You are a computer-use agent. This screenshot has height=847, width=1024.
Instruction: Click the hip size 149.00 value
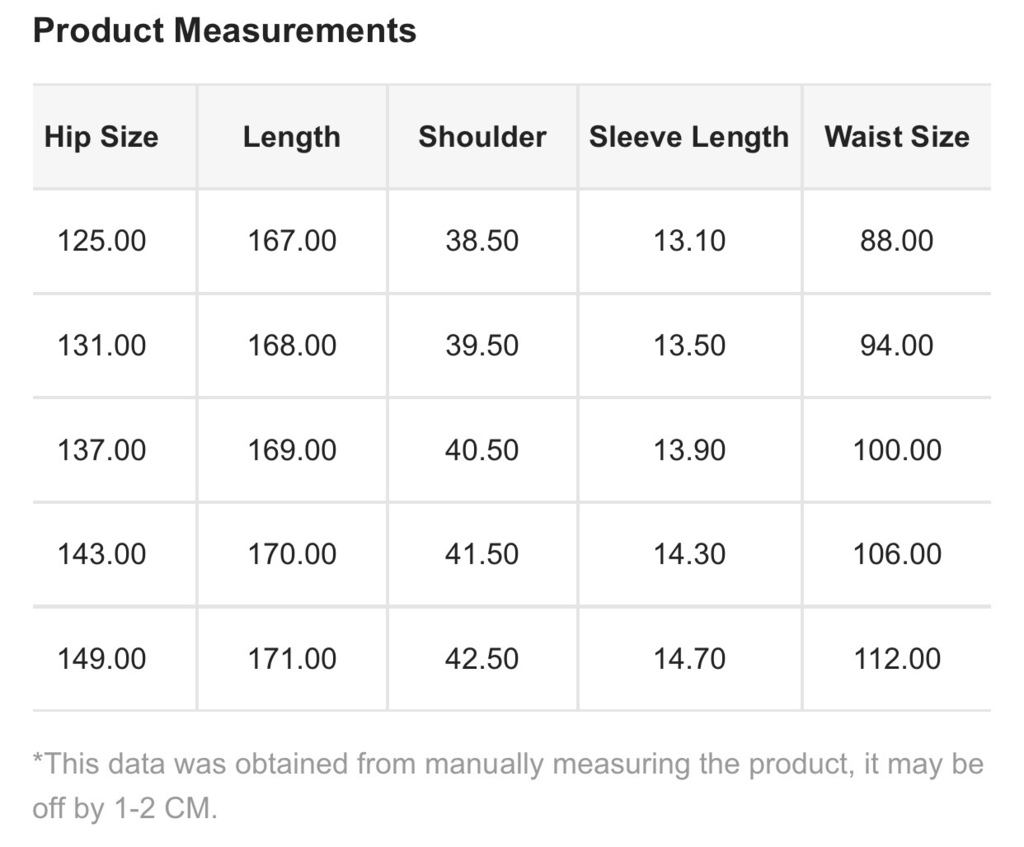point(102,659)
